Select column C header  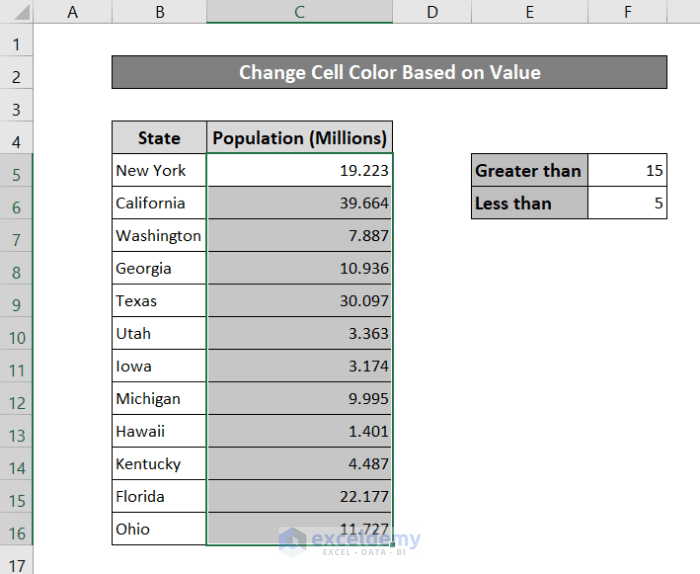click(300, 12)
